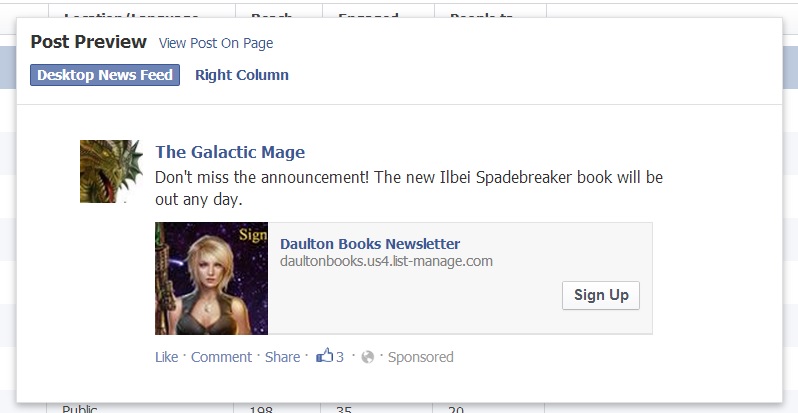
Task: Open the dragon profile picture
Action: (111, 171)
